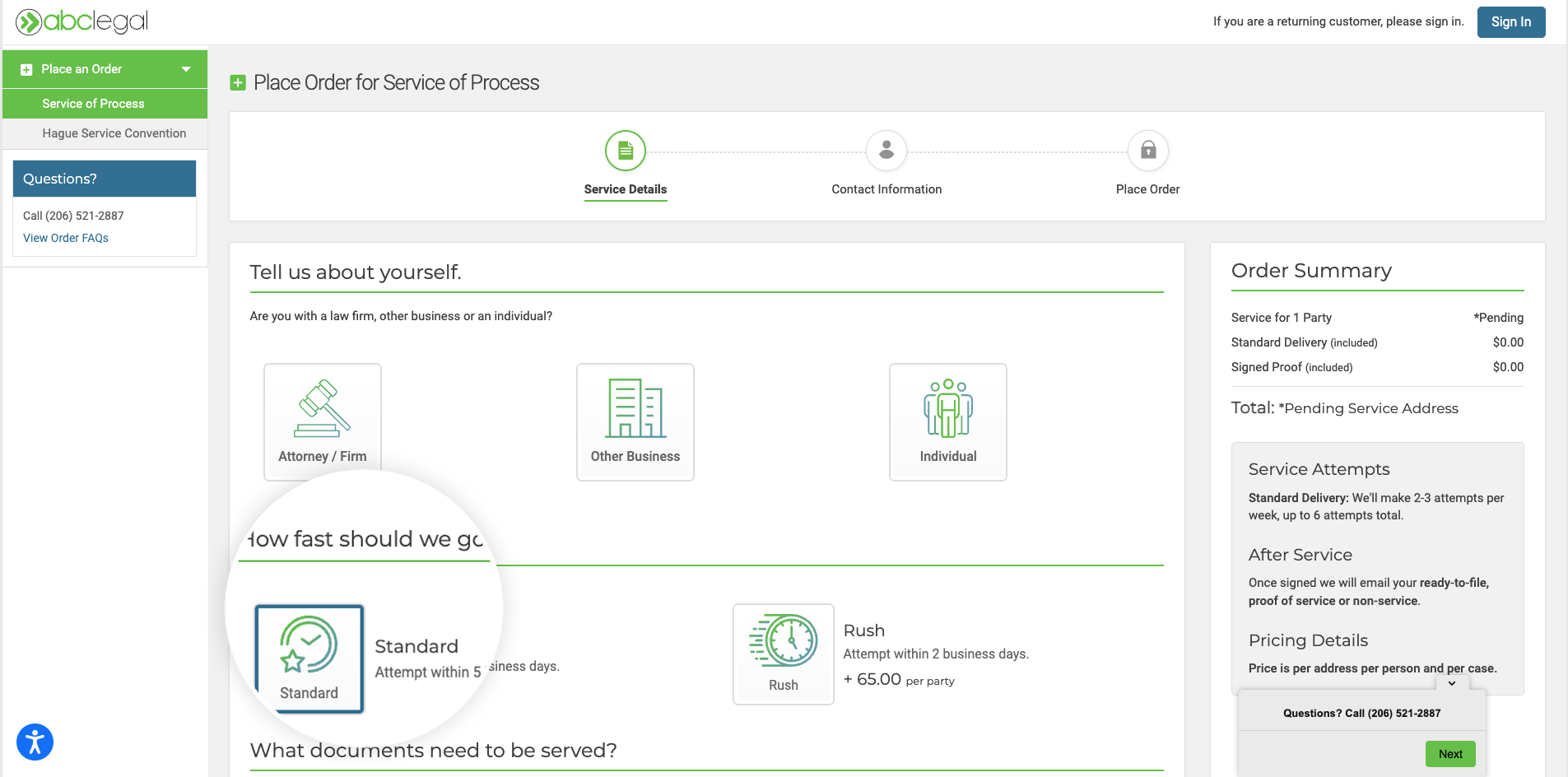The image size is (1568, 777).
Task: Click the Questions? panel header
Action: click(105, 179)
